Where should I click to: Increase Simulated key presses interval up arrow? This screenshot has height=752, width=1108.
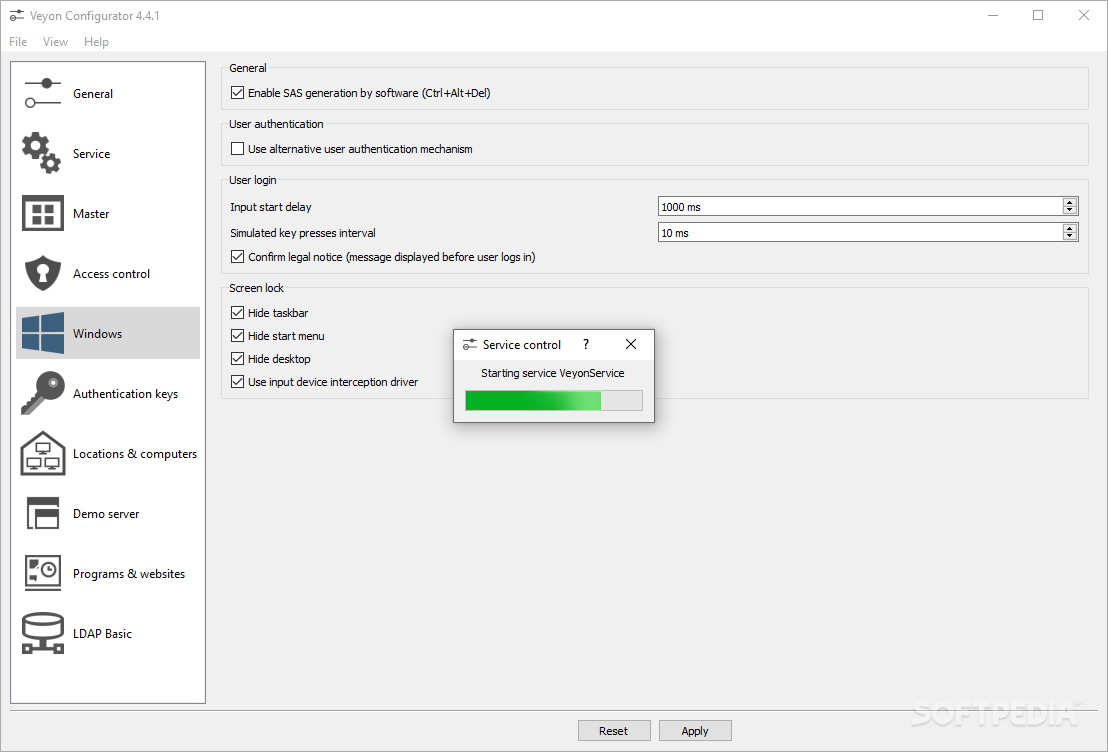click(x=1070, y=228)
